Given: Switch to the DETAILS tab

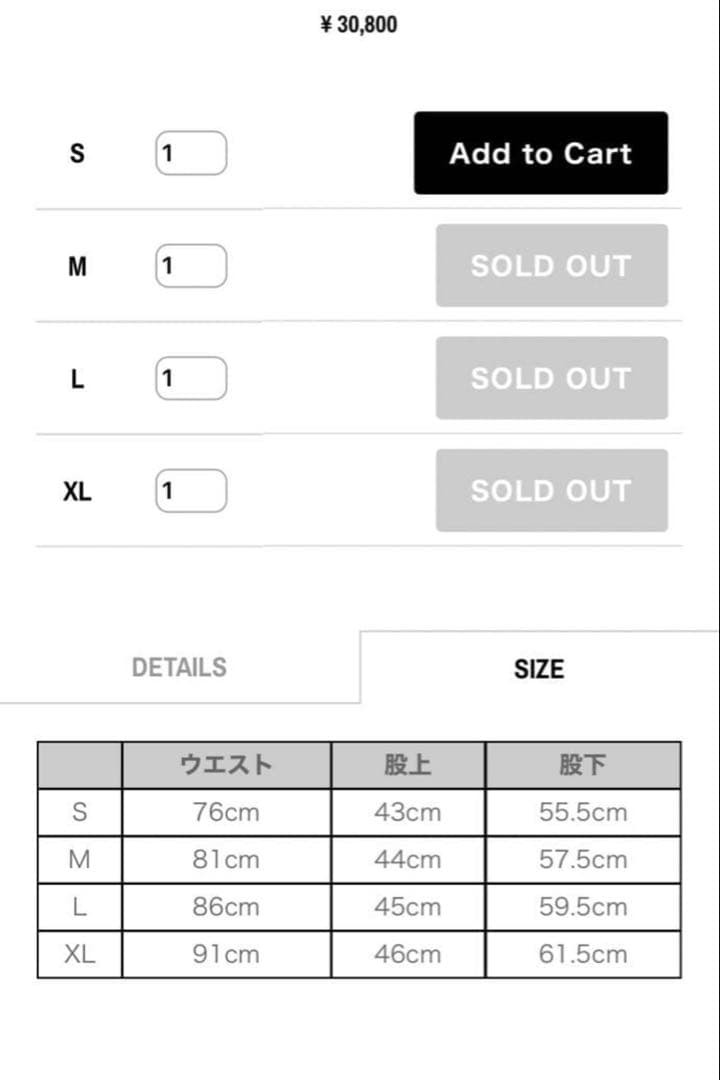Looking at the screenshot, I should point(179,668).
